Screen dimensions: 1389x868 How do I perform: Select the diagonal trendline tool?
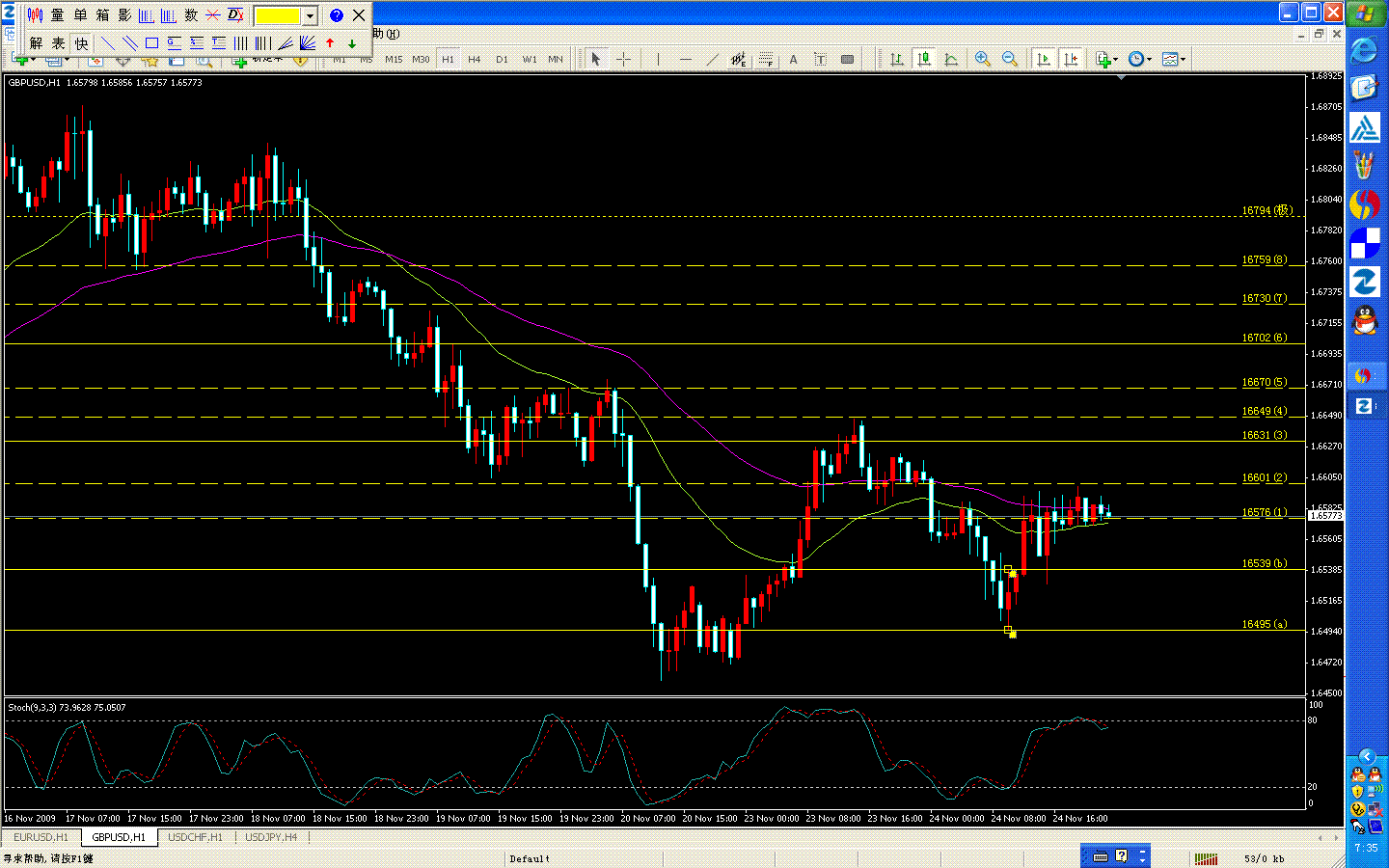(x=712, y=60)
